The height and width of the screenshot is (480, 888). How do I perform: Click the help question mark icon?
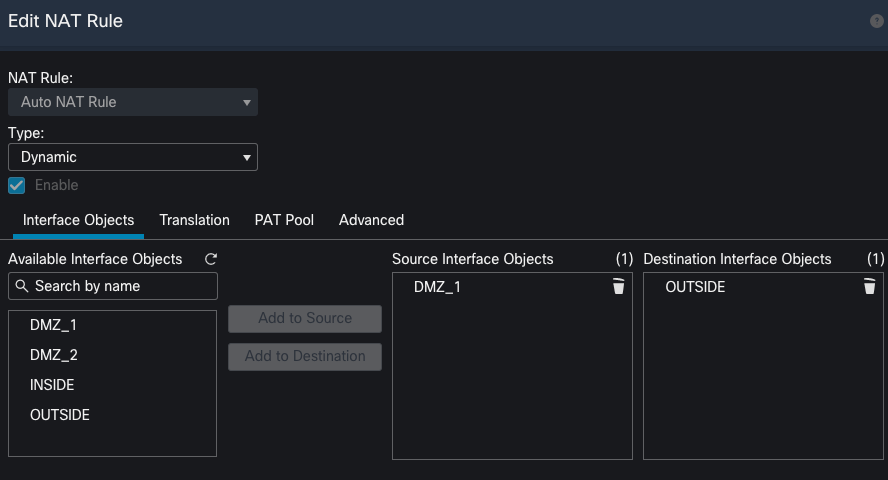click(x=876, y=21)
